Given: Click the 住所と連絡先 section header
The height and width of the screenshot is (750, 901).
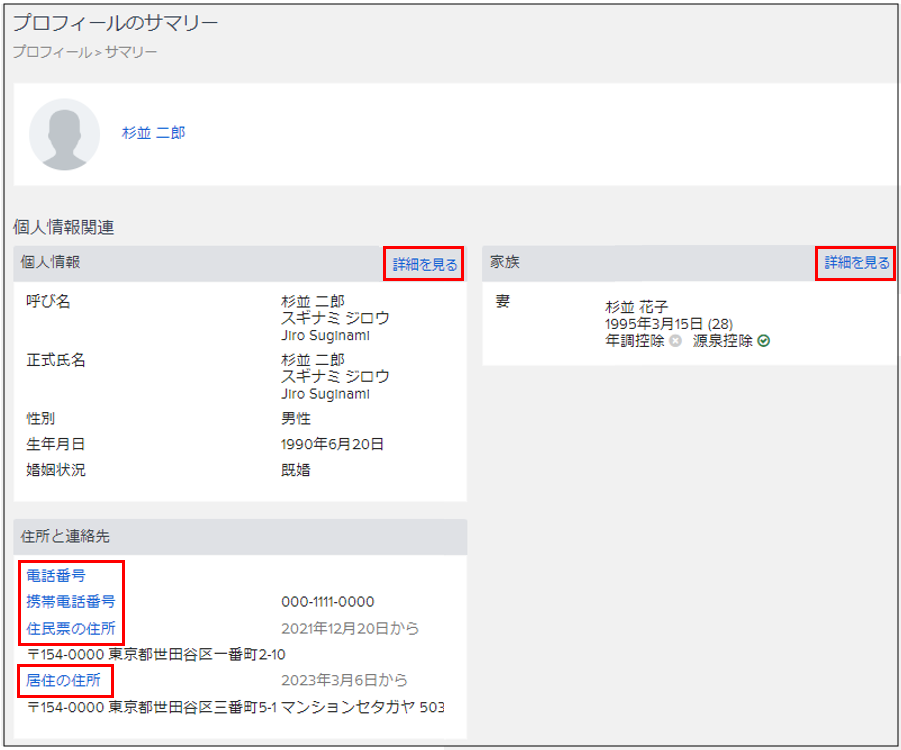Looking at the screenshot, I should pyautogui.click(x=65, y=537).
